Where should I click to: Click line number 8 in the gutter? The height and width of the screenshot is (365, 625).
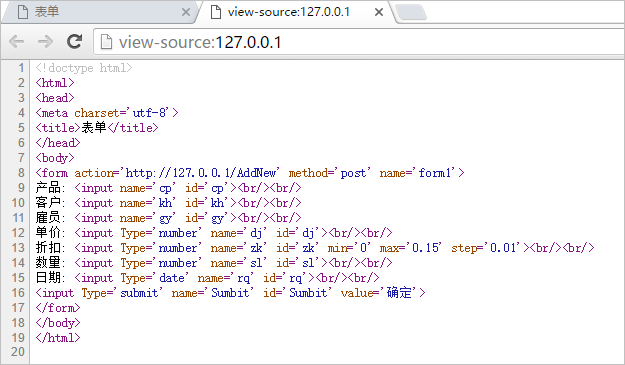coord(21,173)
